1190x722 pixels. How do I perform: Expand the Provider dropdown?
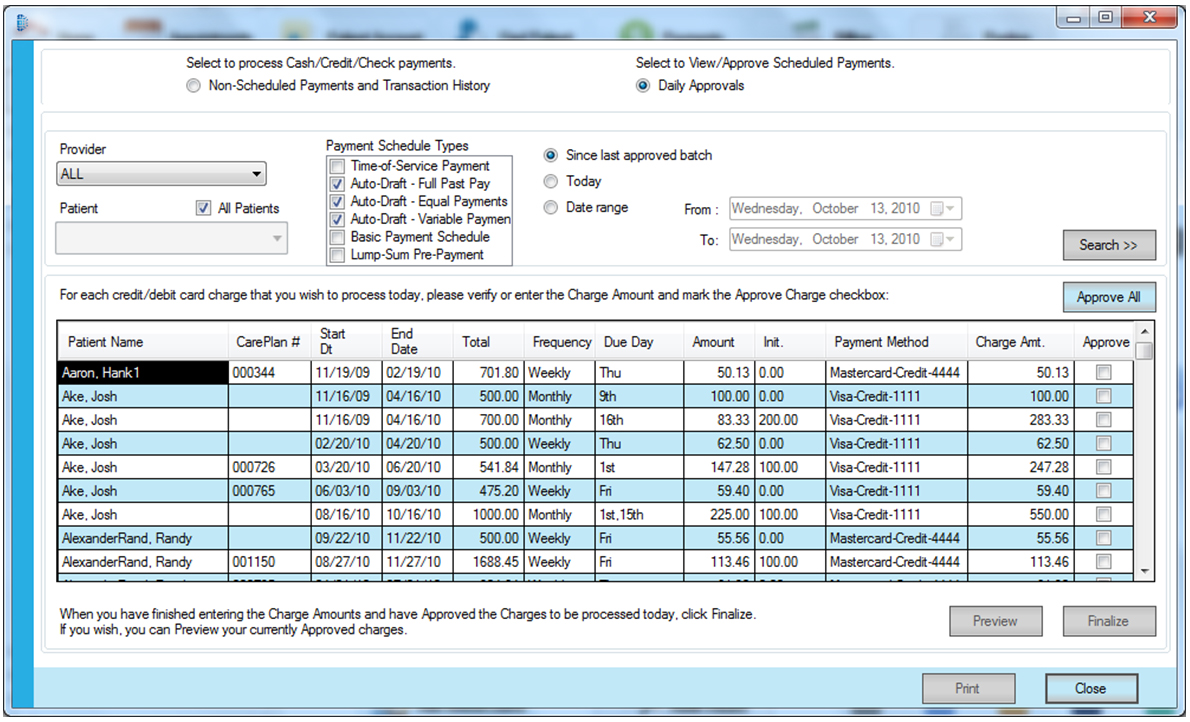[257, 174]
